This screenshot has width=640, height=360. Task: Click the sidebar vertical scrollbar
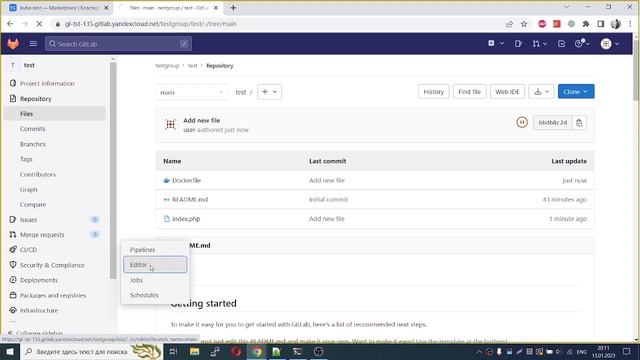[x=113, y=170]
